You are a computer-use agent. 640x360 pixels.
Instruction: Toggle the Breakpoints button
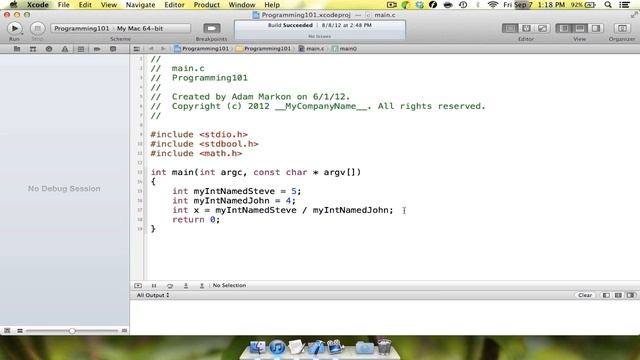(211, 28)
